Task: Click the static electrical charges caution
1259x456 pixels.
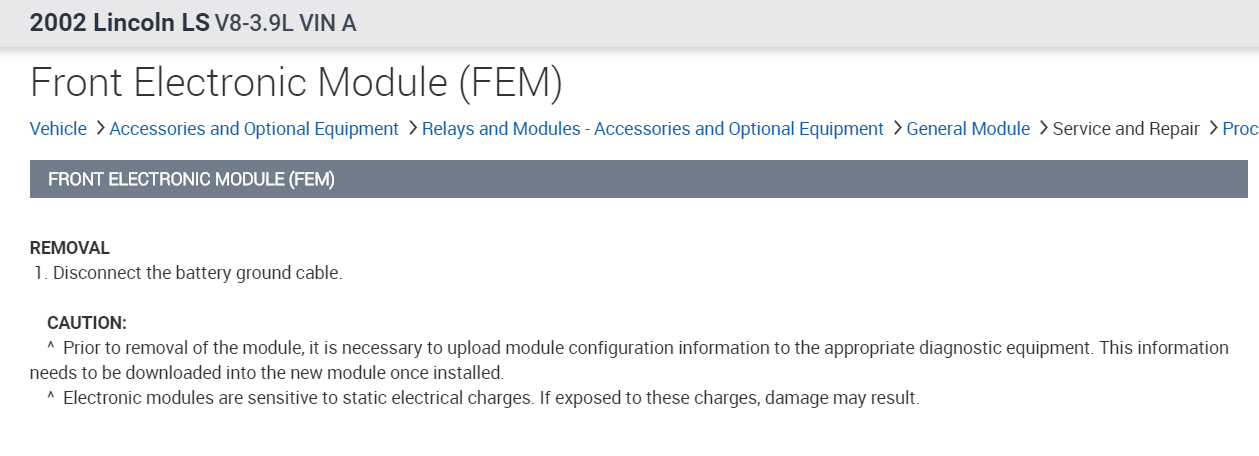Action: [490, 398]
